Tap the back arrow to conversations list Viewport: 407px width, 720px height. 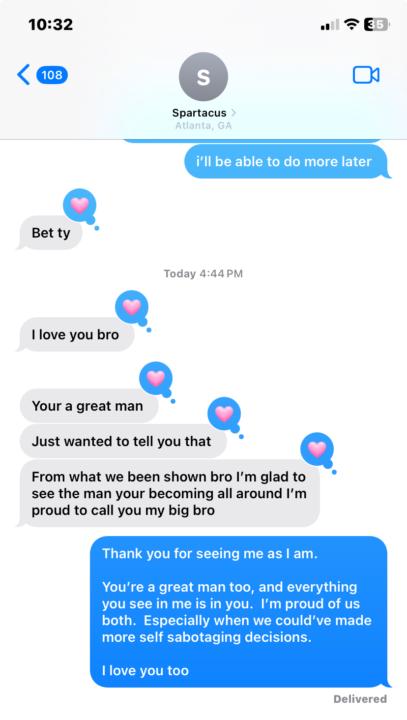(x=23, y=75)
